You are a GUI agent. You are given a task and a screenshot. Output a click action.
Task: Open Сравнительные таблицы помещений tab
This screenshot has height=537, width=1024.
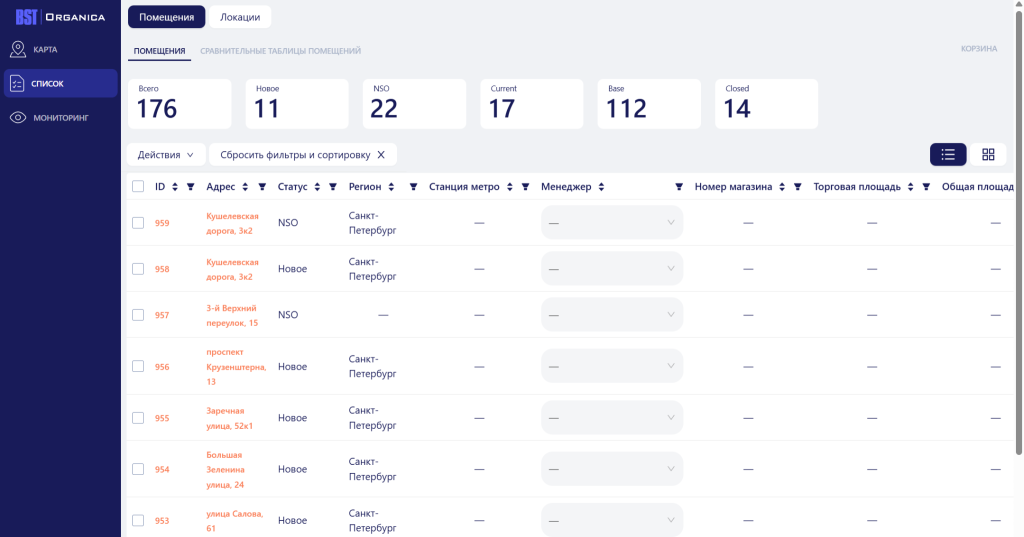point(280,51)
